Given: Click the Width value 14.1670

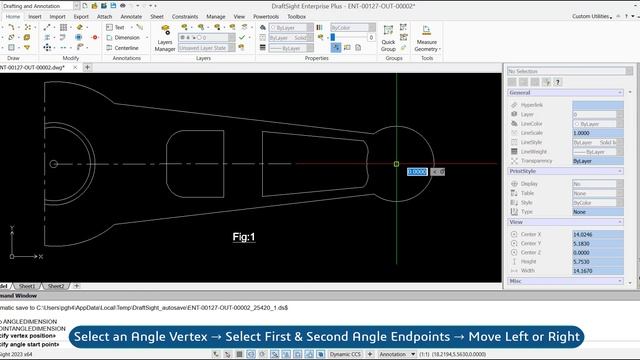Looking at the screenshot, I should (598, 271).
